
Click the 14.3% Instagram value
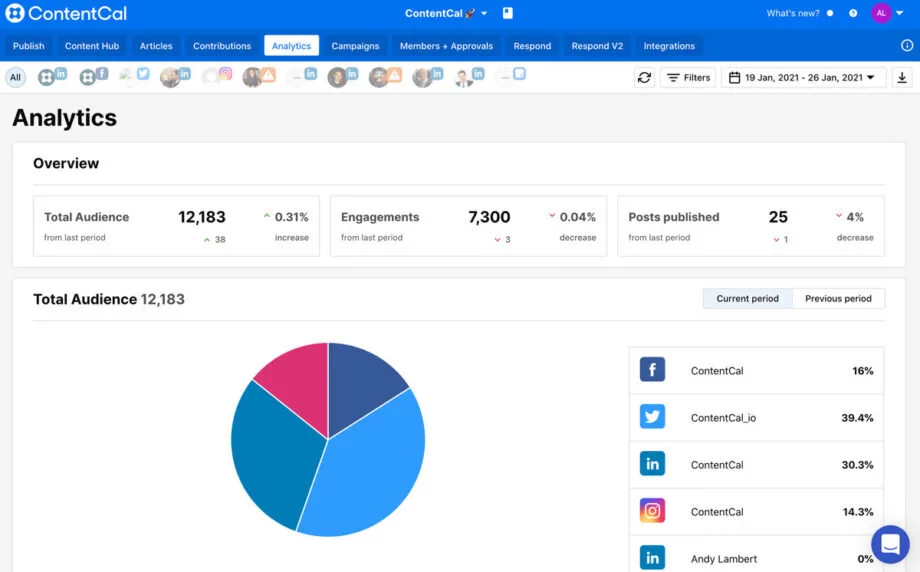(x=858, y=512)
